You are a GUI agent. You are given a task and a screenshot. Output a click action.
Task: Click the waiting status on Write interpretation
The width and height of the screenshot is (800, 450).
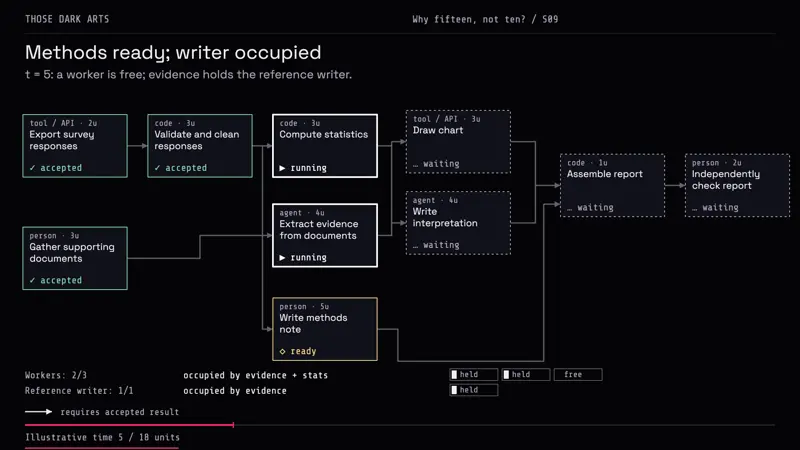436,245
